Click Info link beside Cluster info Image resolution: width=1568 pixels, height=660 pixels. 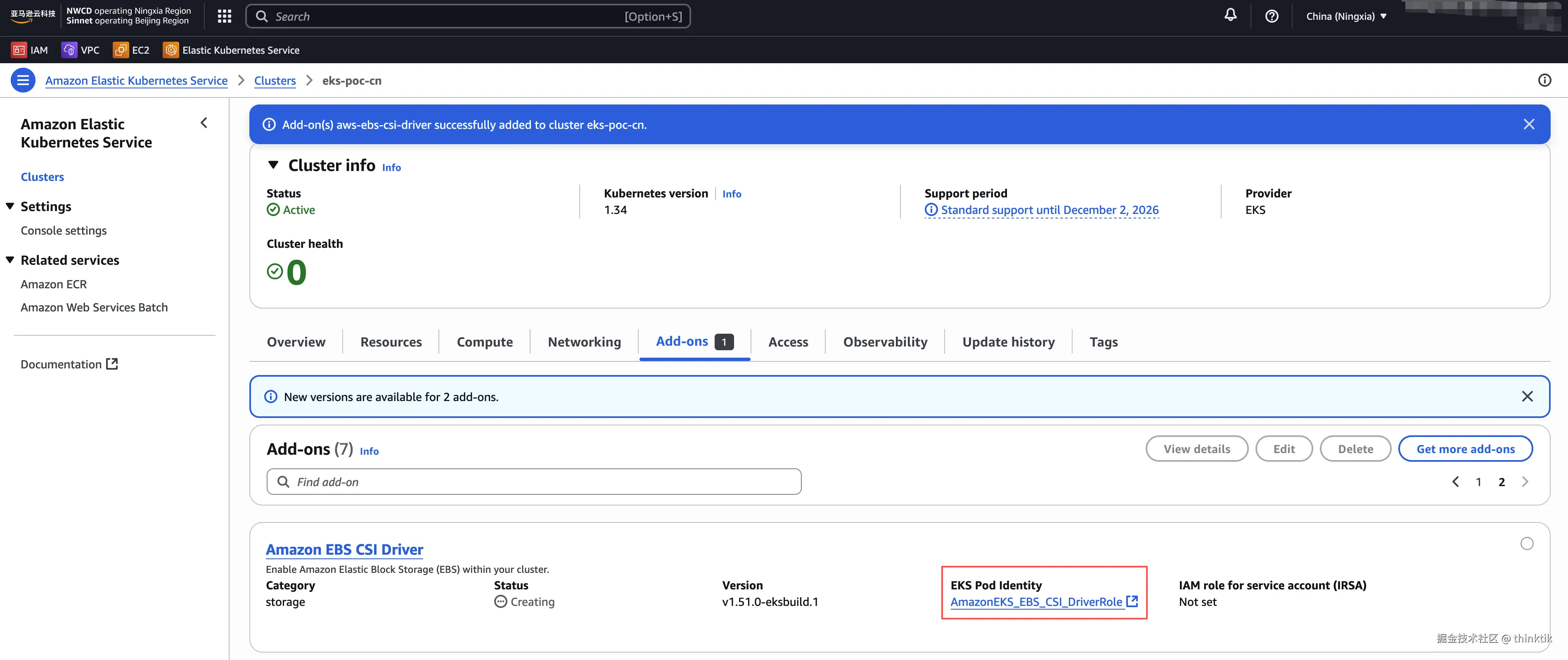(x=391, y=167)
